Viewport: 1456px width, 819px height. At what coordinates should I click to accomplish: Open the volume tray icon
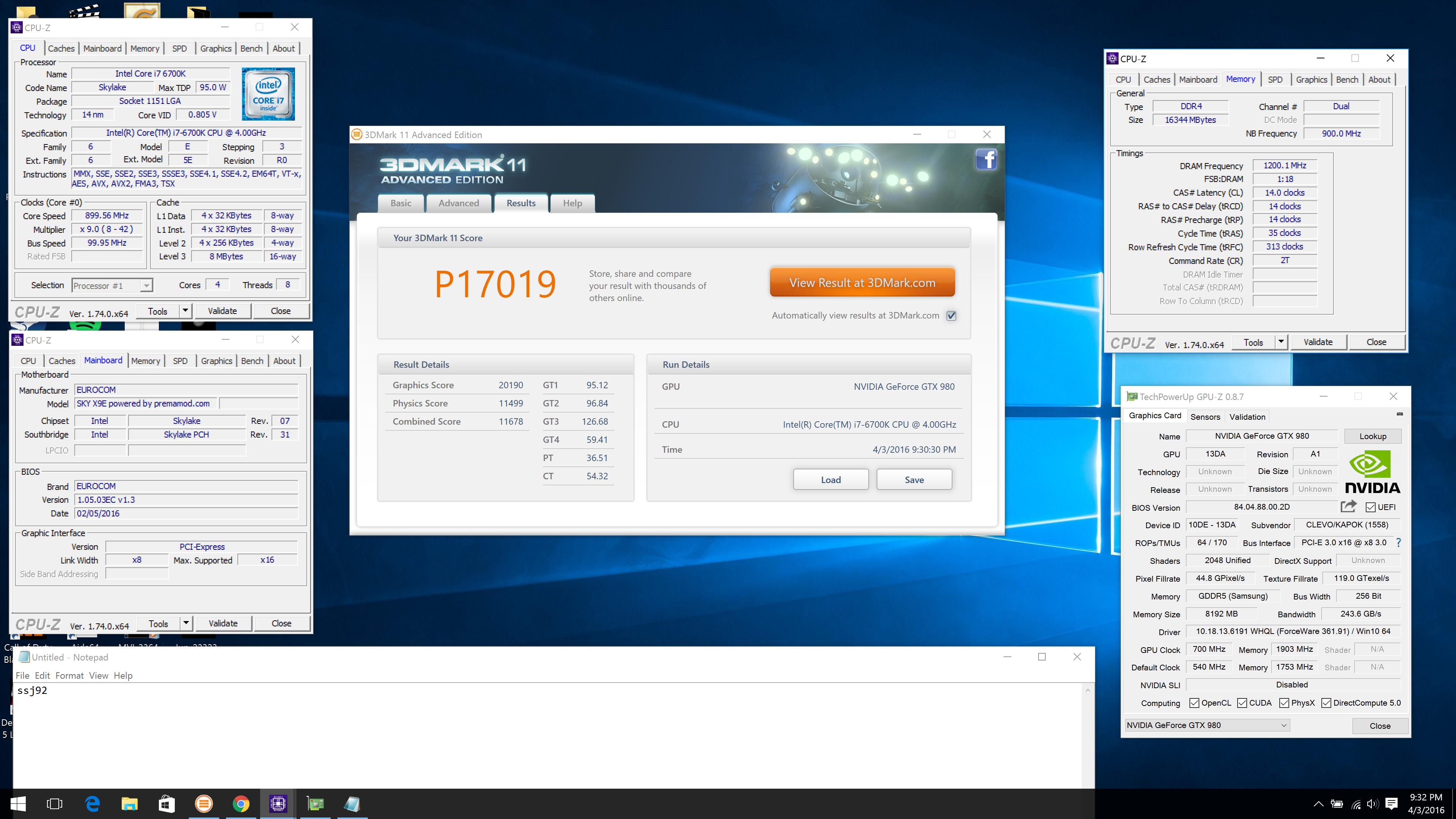[1372, 804]
